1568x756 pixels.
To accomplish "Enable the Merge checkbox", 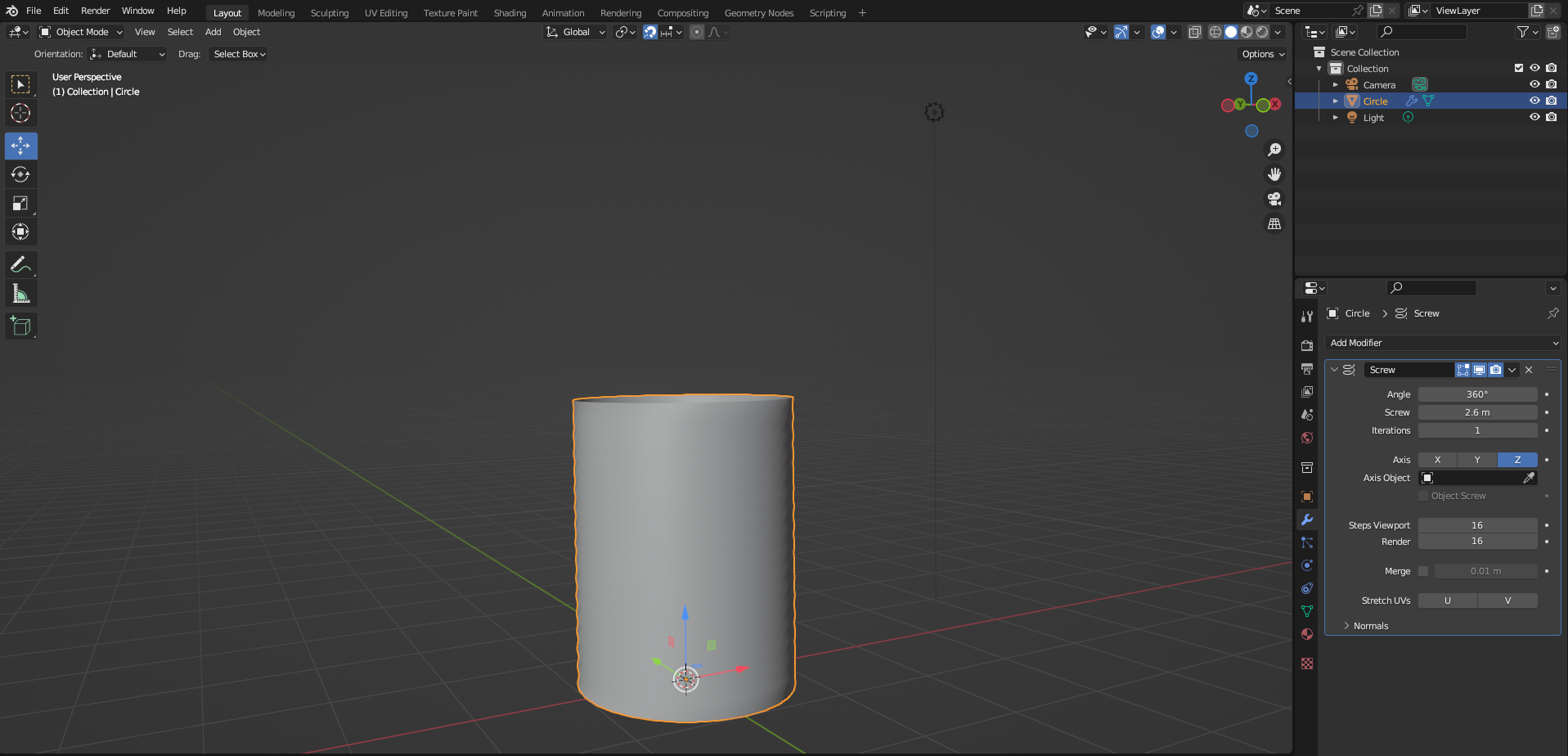I will [x=1423, y=571].
